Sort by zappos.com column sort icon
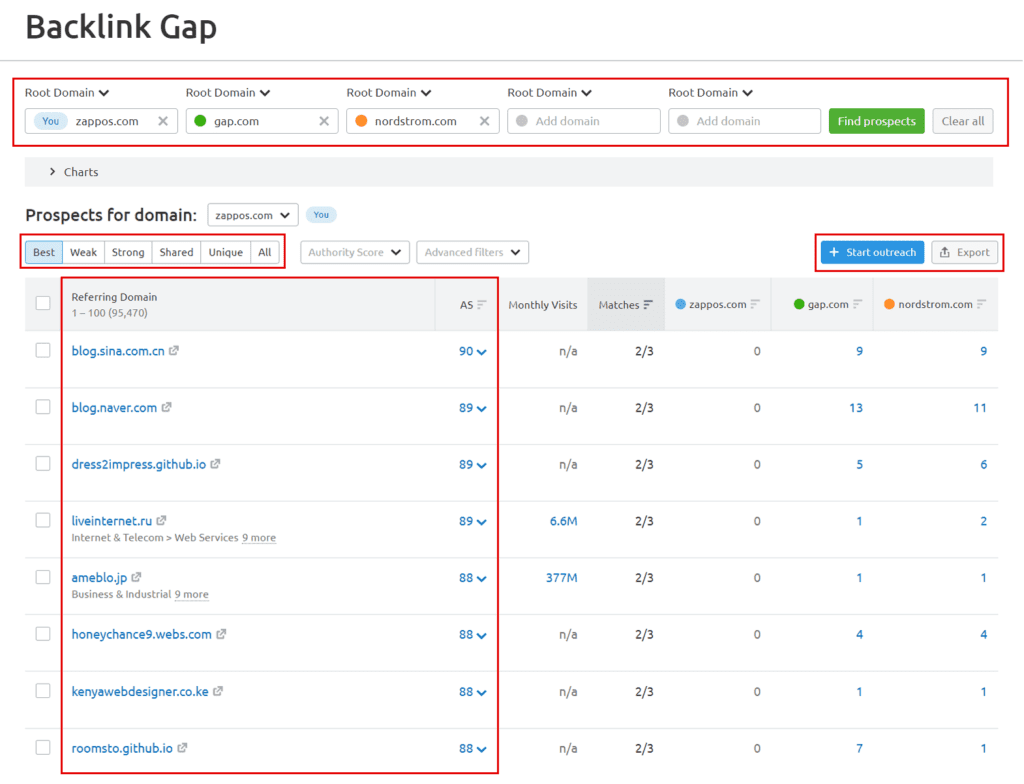The image size is (1024, 784). coord(755,304)
